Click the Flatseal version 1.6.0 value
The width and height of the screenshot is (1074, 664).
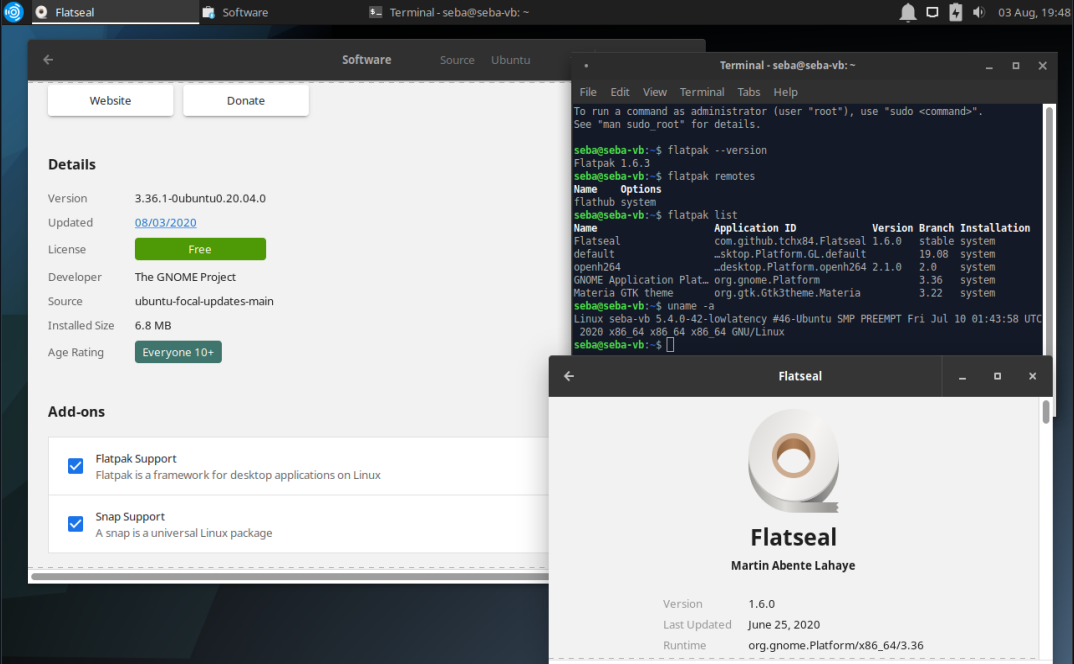[762, 604]
